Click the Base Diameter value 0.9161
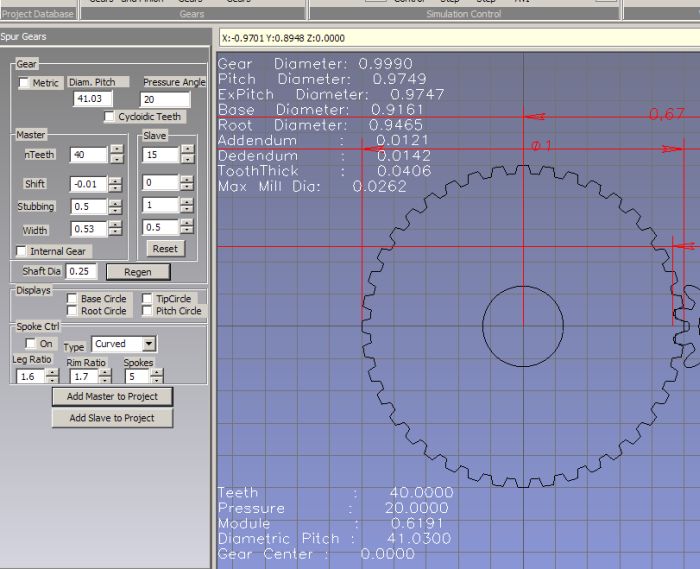Viewport: 700px width, 569px height. tap(397, 110)
